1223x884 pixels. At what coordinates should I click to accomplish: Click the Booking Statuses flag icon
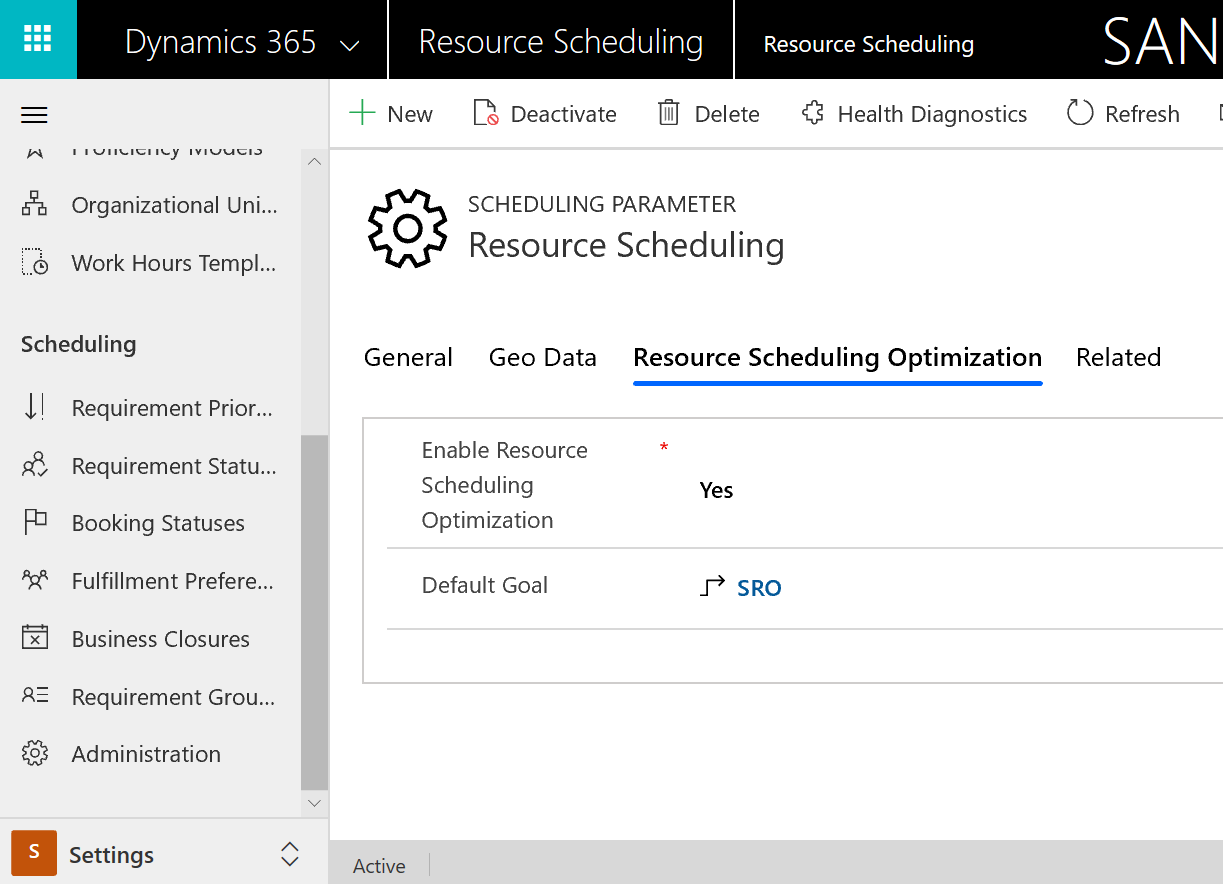(35, 522)
